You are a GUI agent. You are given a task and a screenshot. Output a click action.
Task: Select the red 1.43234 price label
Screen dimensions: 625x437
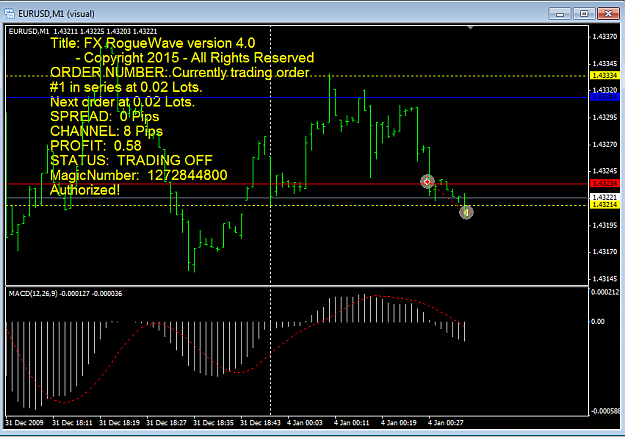pyautogui.click(x=604, y=183)
